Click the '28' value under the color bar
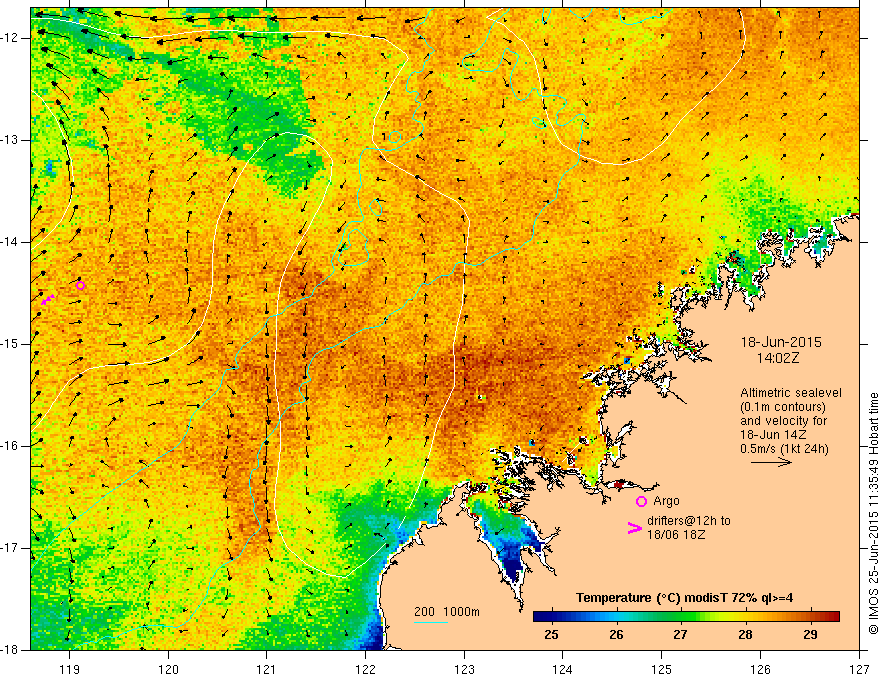 745,635
